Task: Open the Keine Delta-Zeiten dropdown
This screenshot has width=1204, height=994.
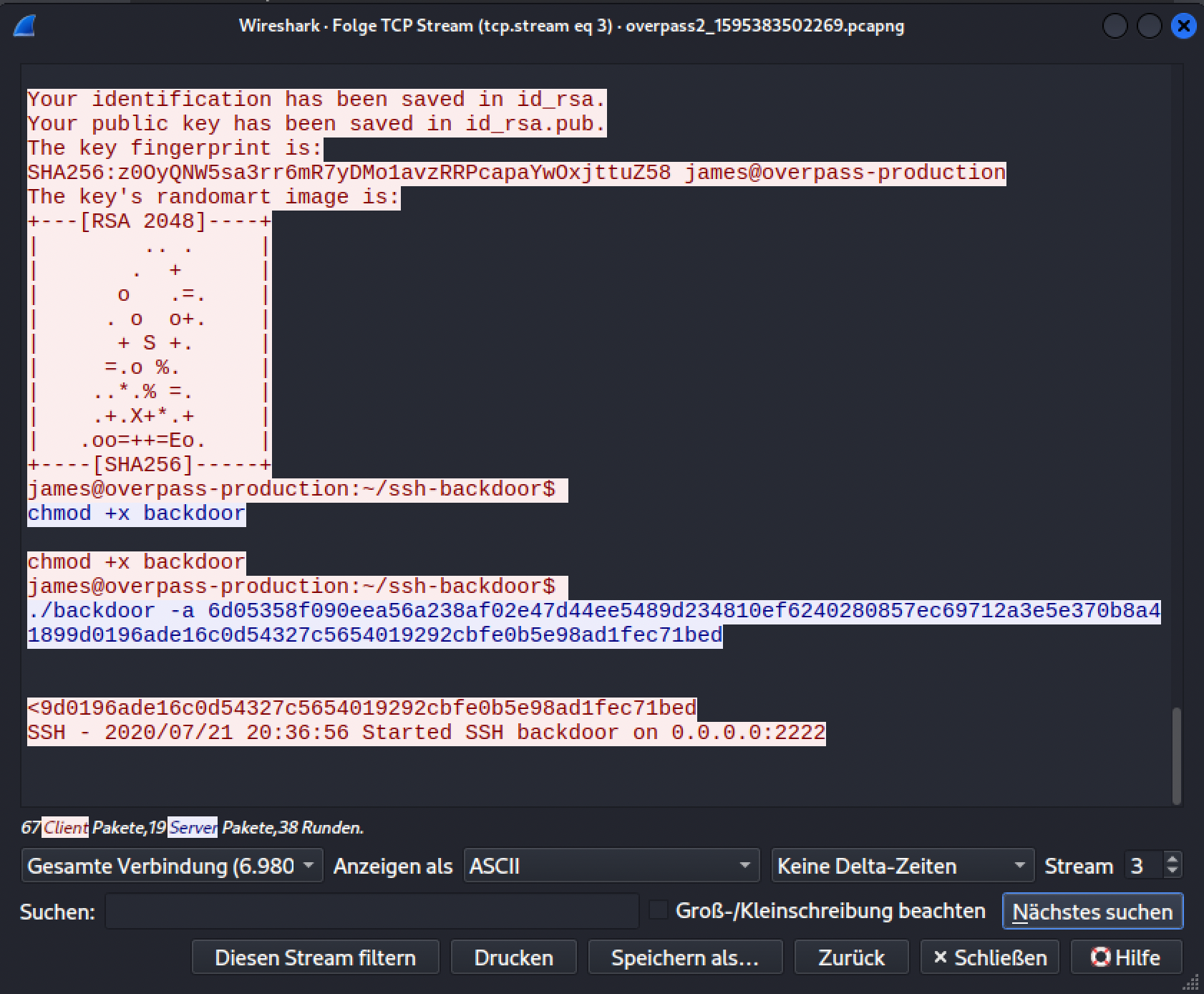Action: 903,866
